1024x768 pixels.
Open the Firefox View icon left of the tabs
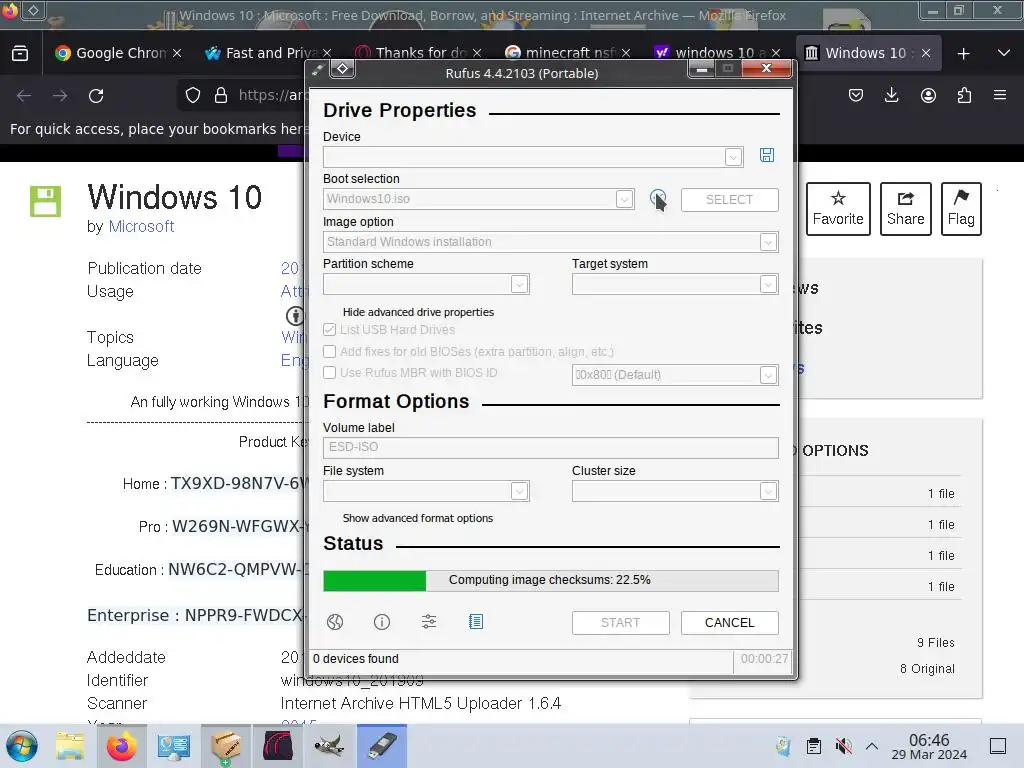click(x=20, y=54)
